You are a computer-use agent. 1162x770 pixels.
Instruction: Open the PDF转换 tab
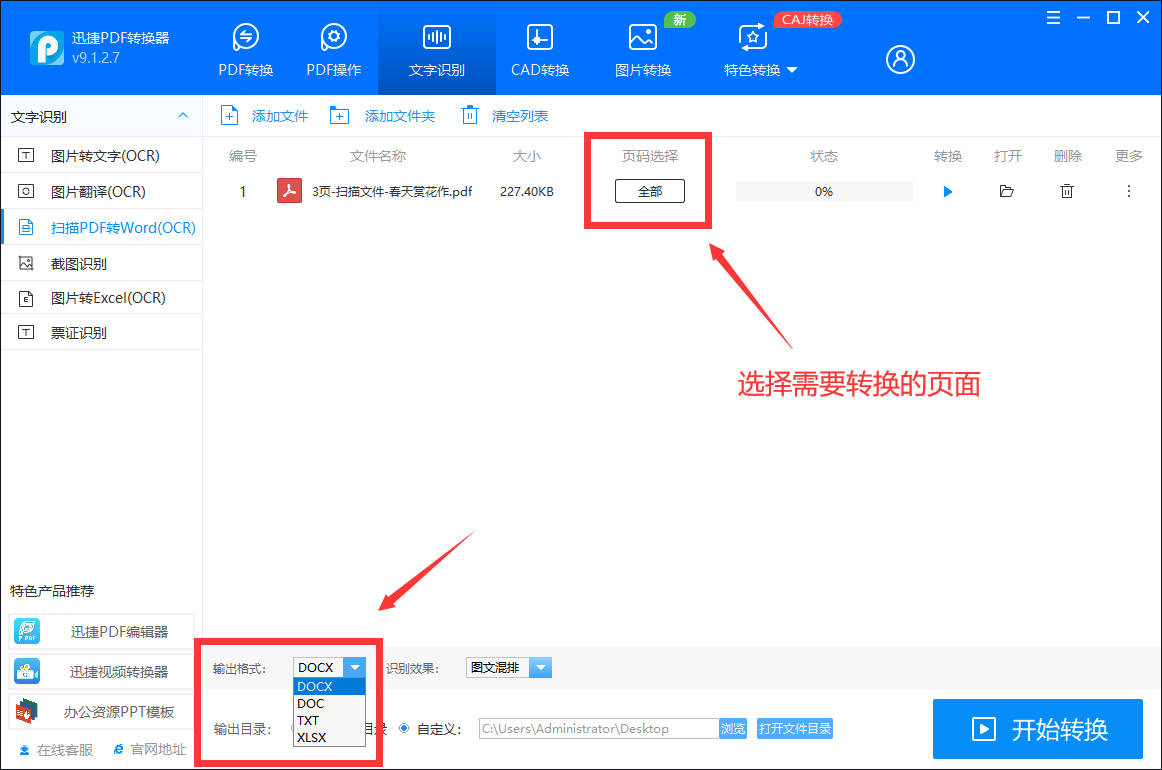pos(245,50)
